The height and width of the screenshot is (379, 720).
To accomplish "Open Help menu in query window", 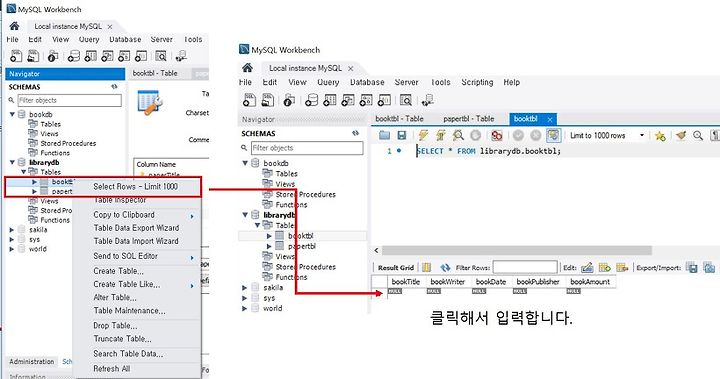I will point(512,82).
